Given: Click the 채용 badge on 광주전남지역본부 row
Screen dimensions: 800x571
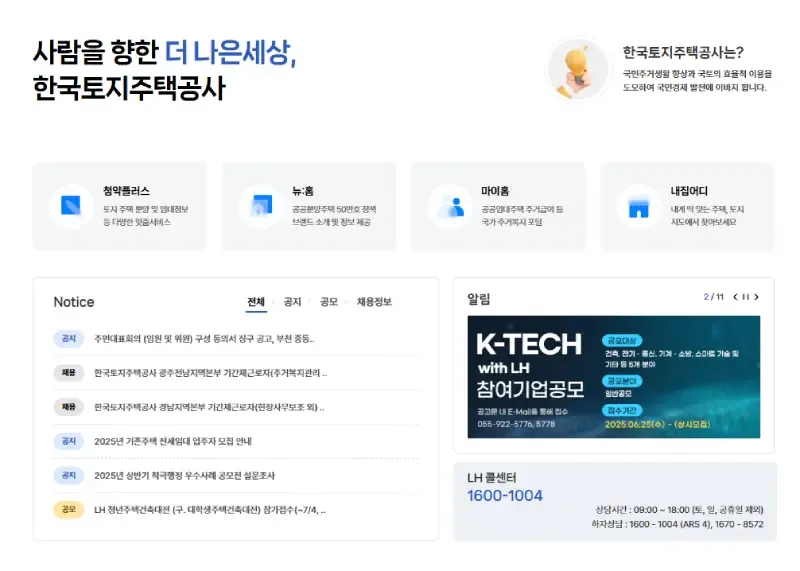Looking at the screenshot, I should (69, 373).
